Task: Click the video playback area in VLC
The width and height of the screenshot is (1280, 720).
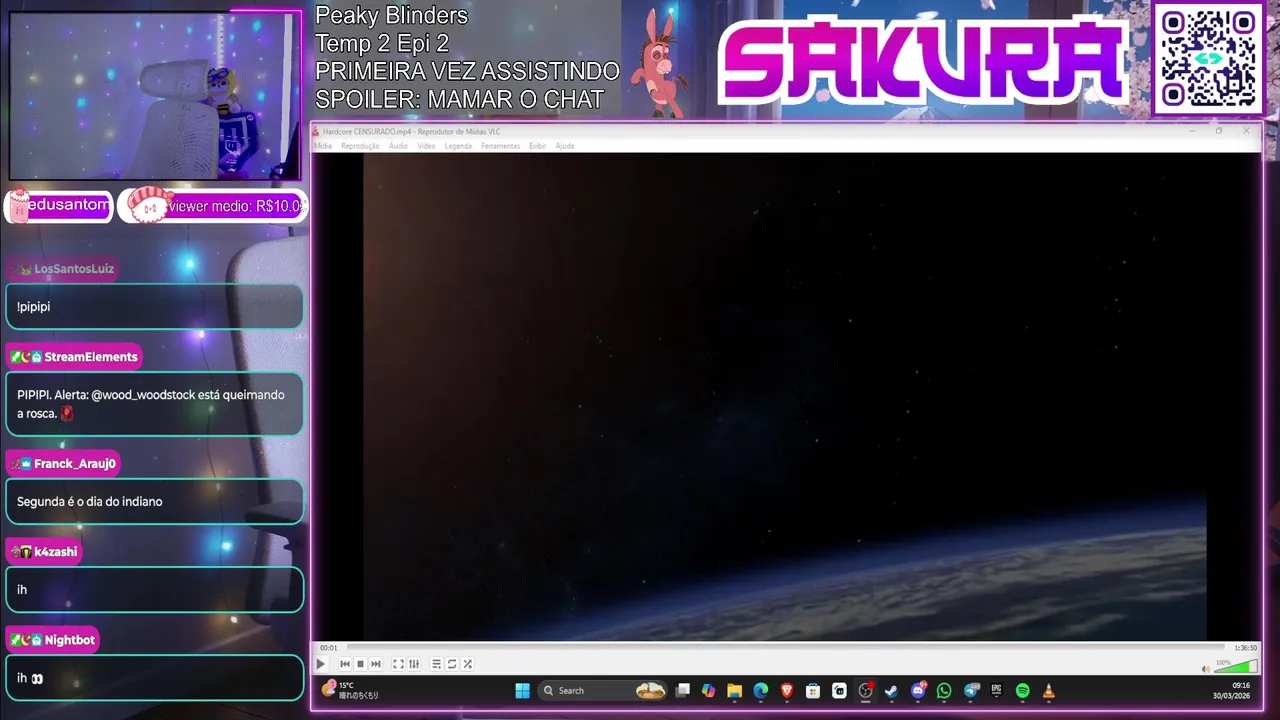Action: (785, 397)
